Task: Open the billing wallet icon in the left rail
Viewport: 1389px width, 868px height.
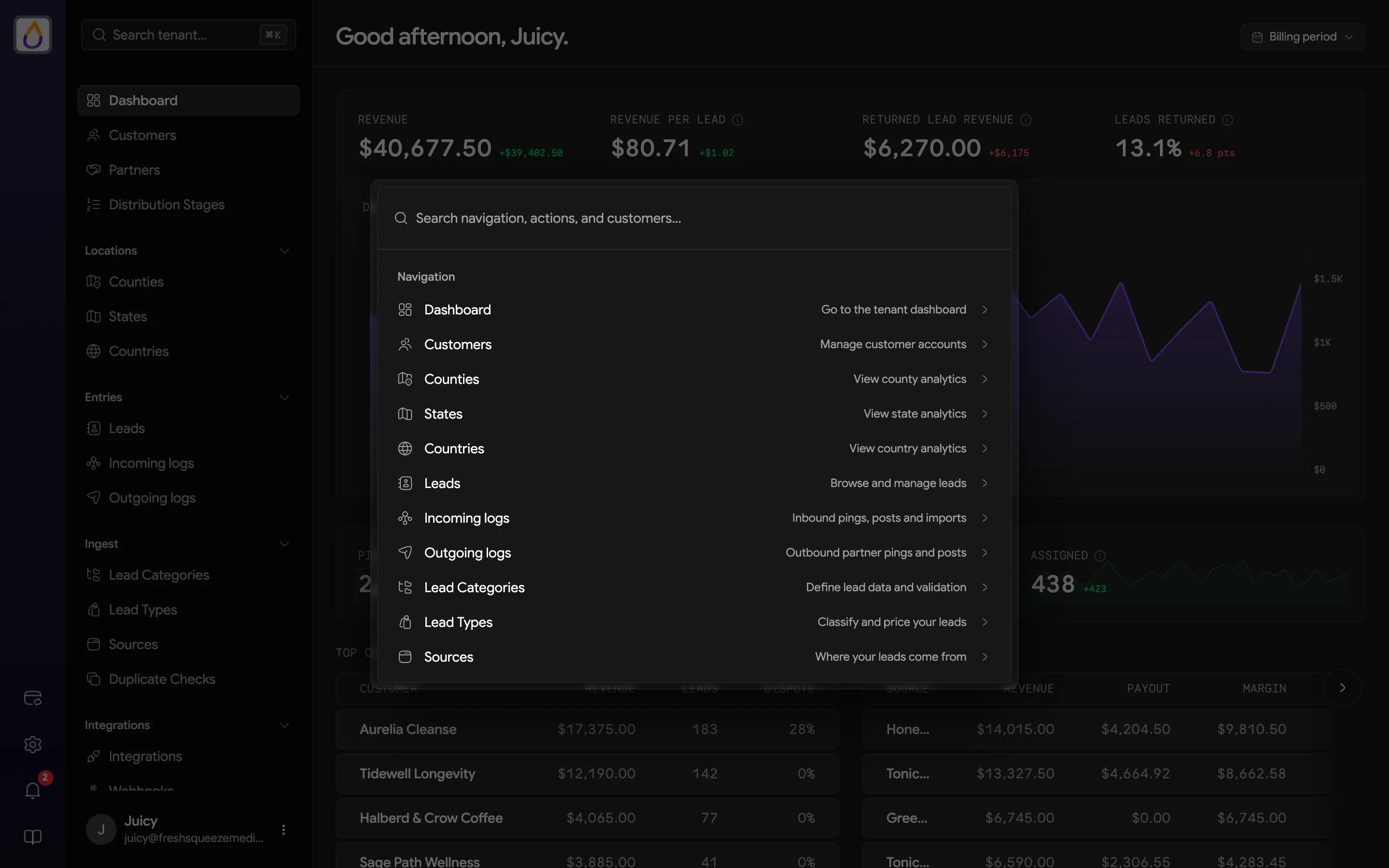Action: tap(33, 698)
